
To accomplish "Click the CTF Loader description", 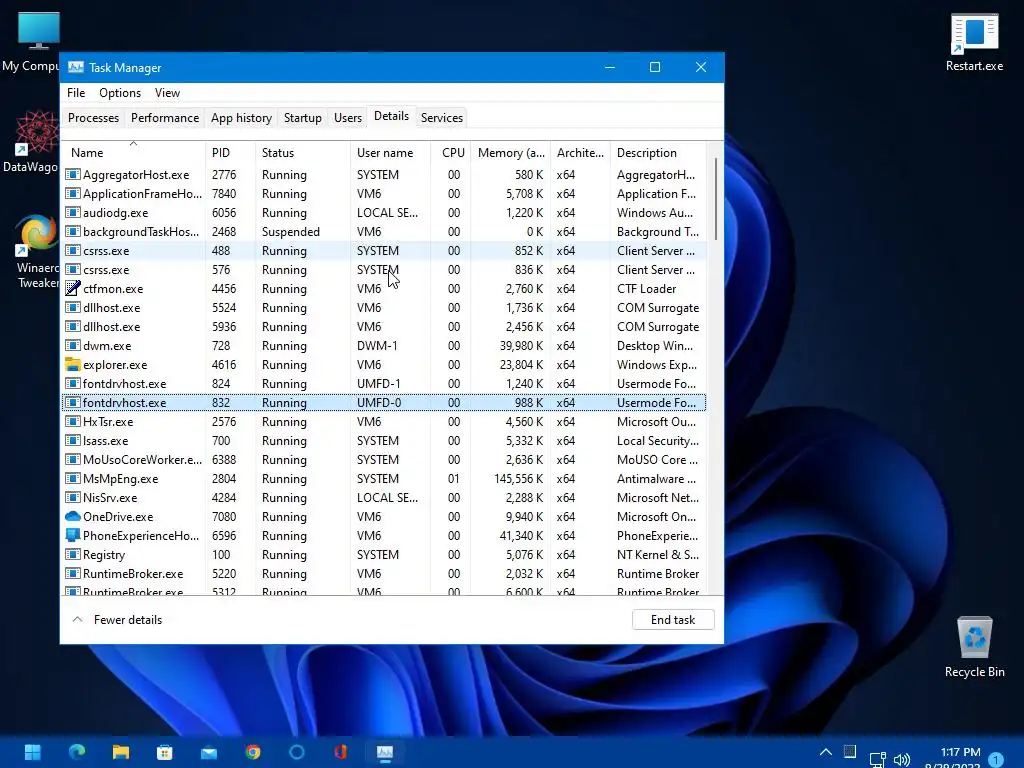I will pyautogui.click(x=647, y=289).
